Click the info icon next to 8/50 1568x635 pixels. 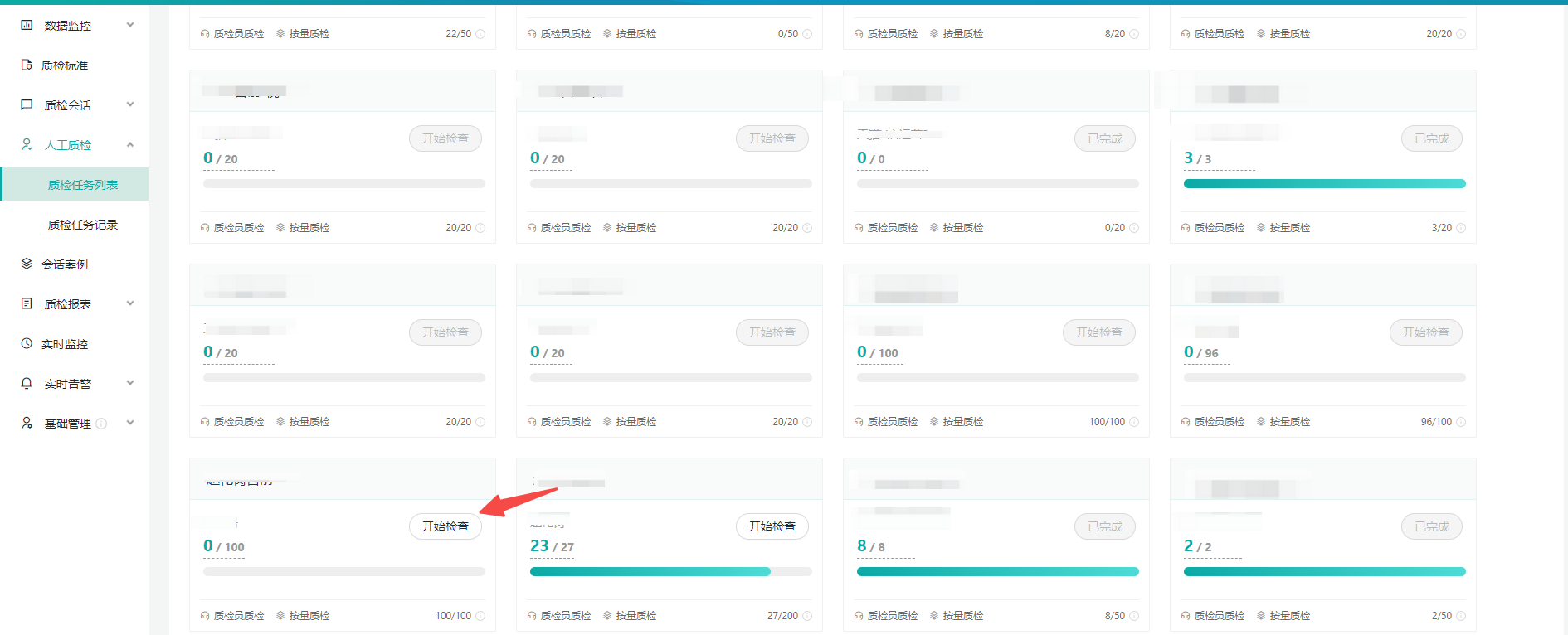click(x=1134, y=616)
